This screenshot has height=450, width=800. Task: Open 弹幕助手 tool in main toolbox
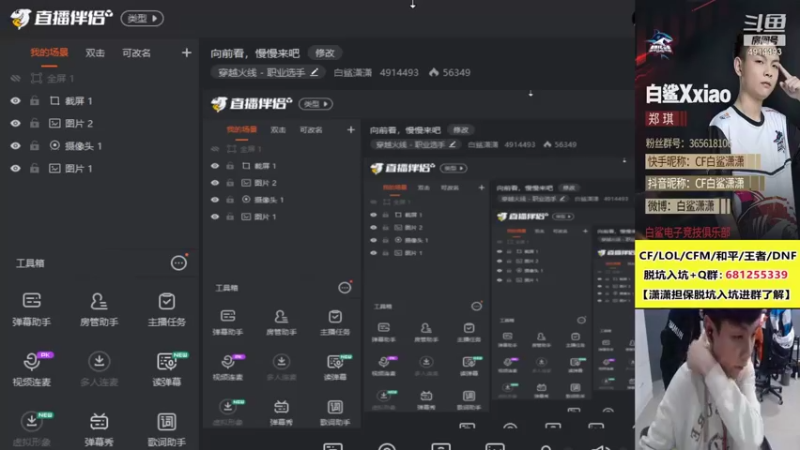pyautogui.click(x=32, y=309)
